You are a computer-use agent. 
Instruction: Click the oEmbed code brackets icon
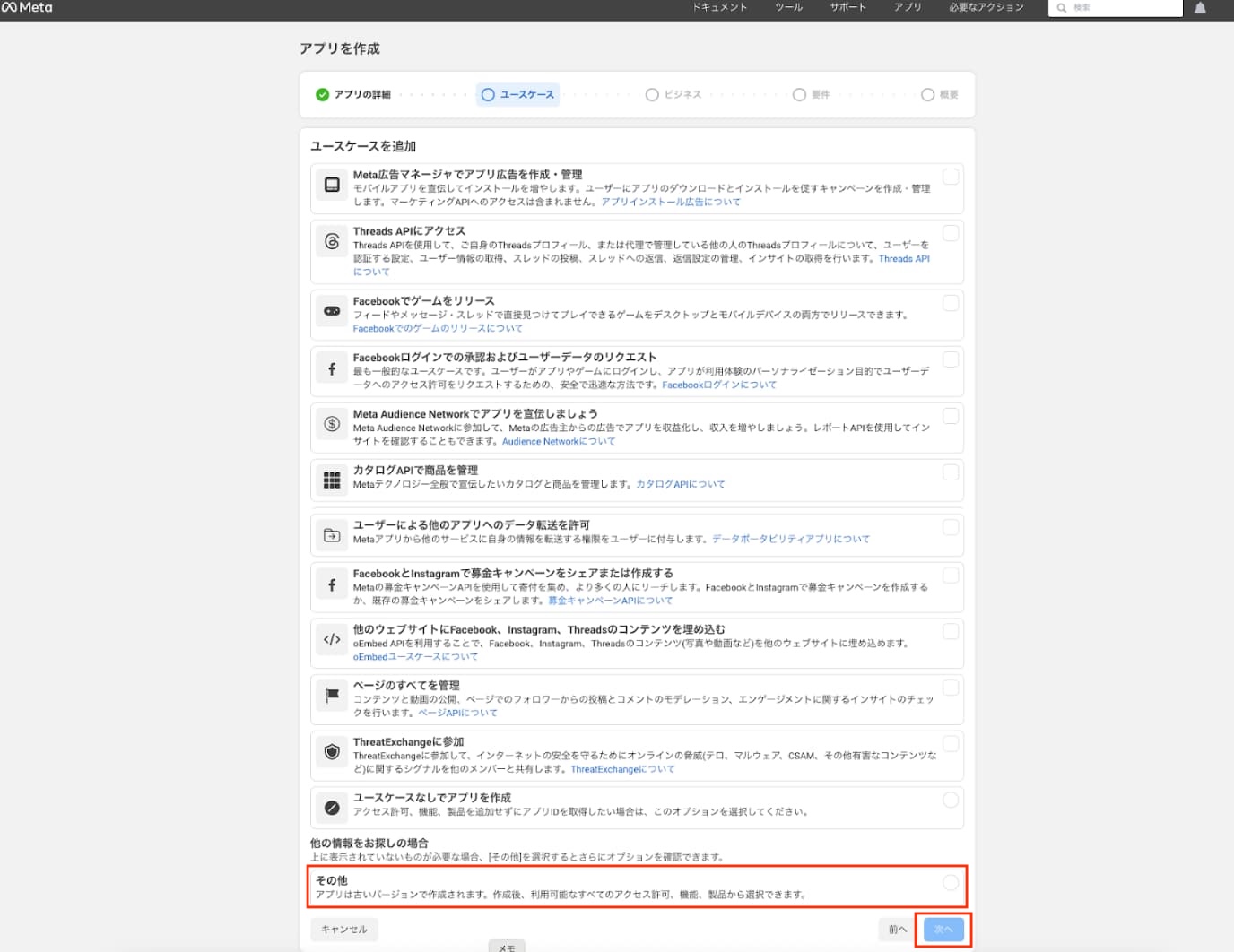[332, 639]
